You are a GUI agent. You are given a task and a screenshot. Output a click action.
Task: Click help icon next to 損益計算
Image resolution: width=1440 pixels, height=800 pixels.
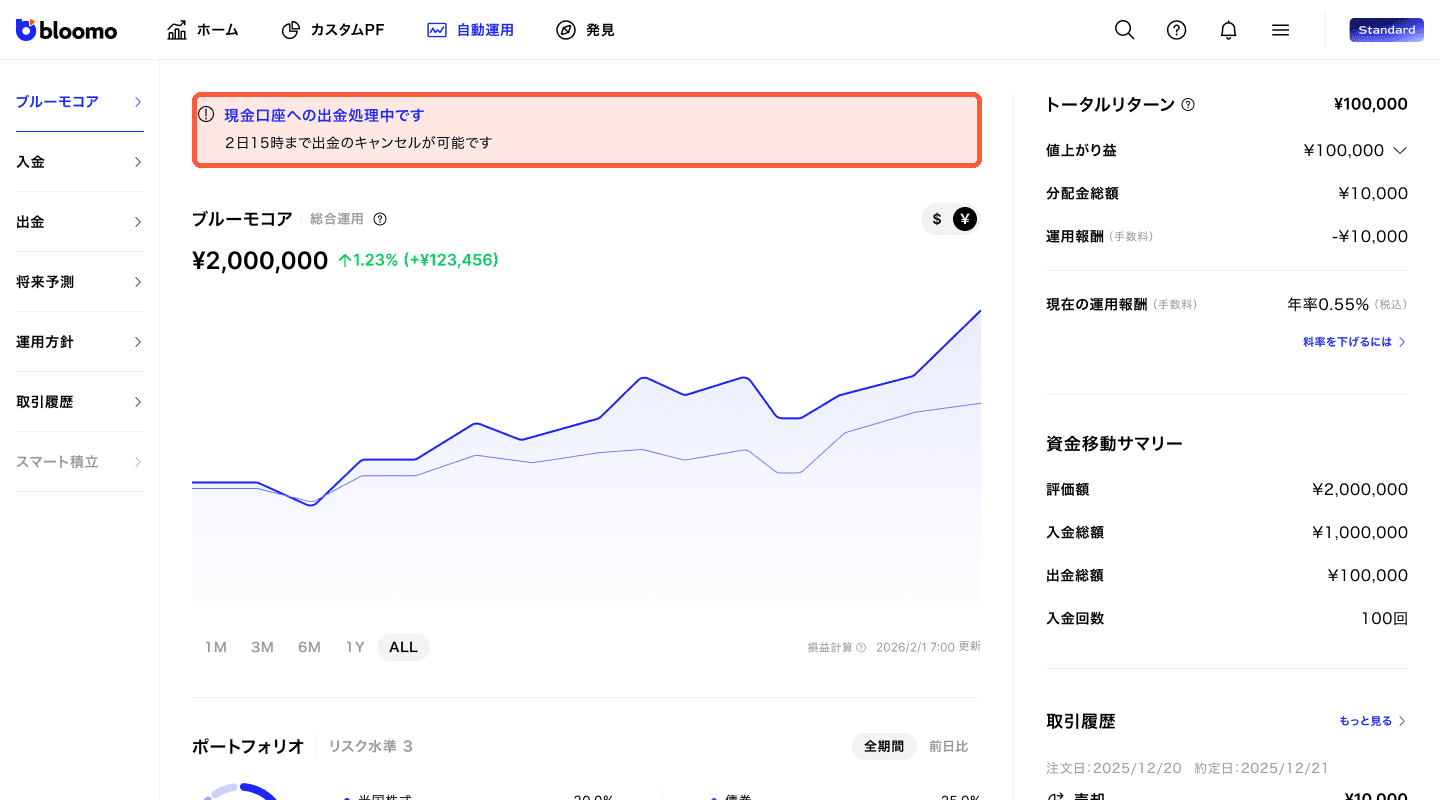tap(861, 648)
